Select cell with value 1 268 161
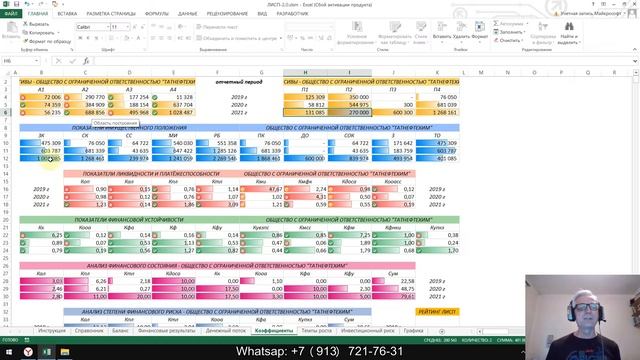Viewport: 640px width, 360px height. 437,113
